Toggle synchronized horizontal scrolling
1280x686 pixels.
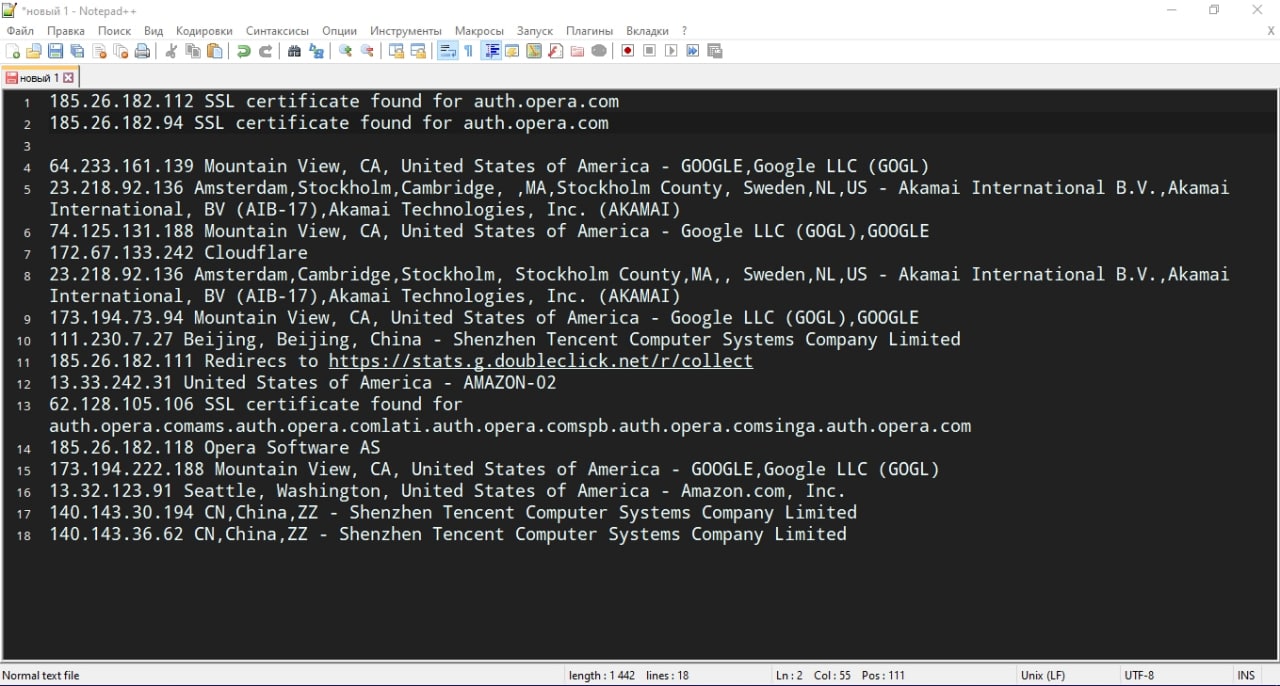[x=418, y=51]
